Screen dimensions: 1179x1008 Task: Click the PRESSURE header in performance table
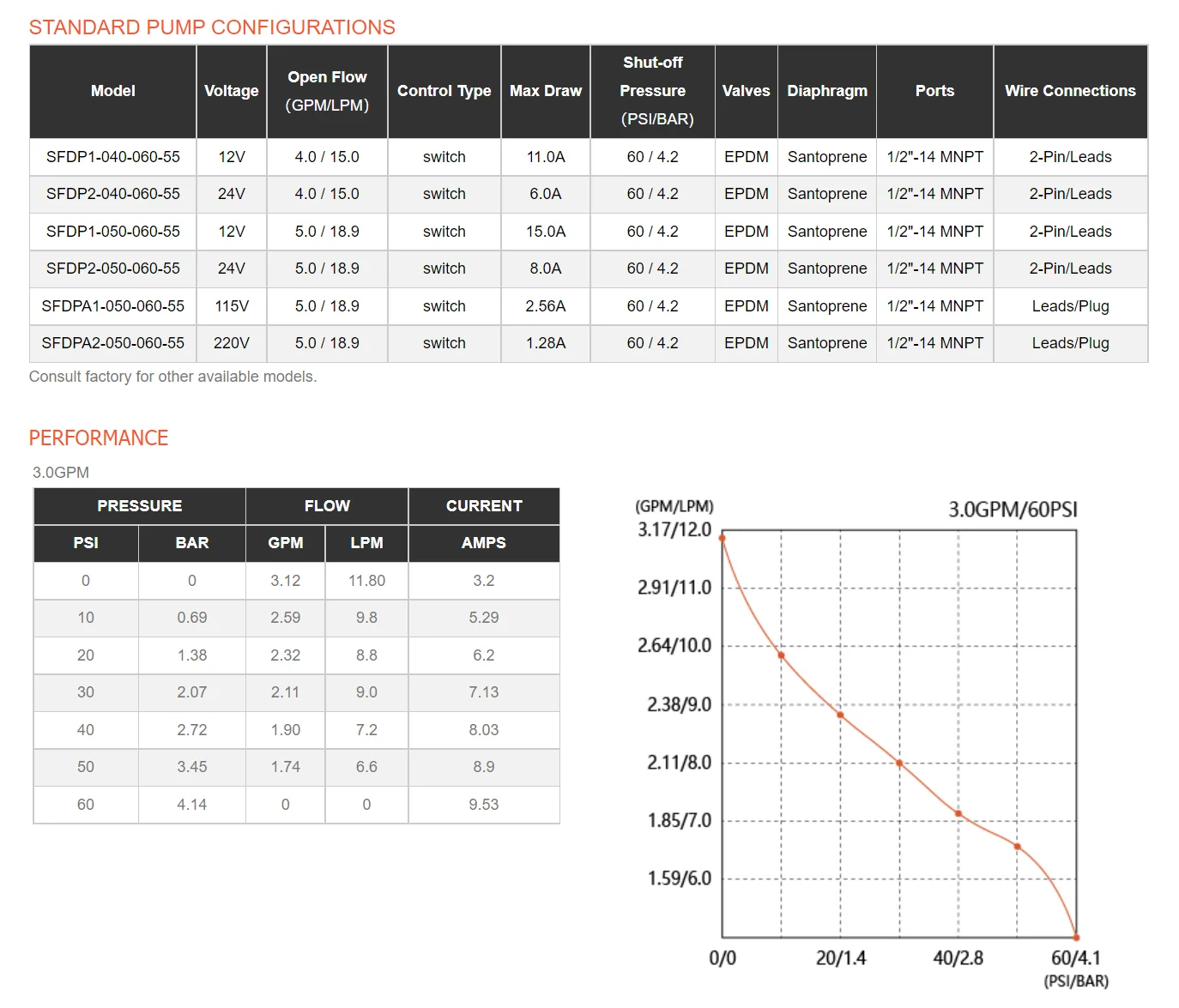tap(140, 506)
